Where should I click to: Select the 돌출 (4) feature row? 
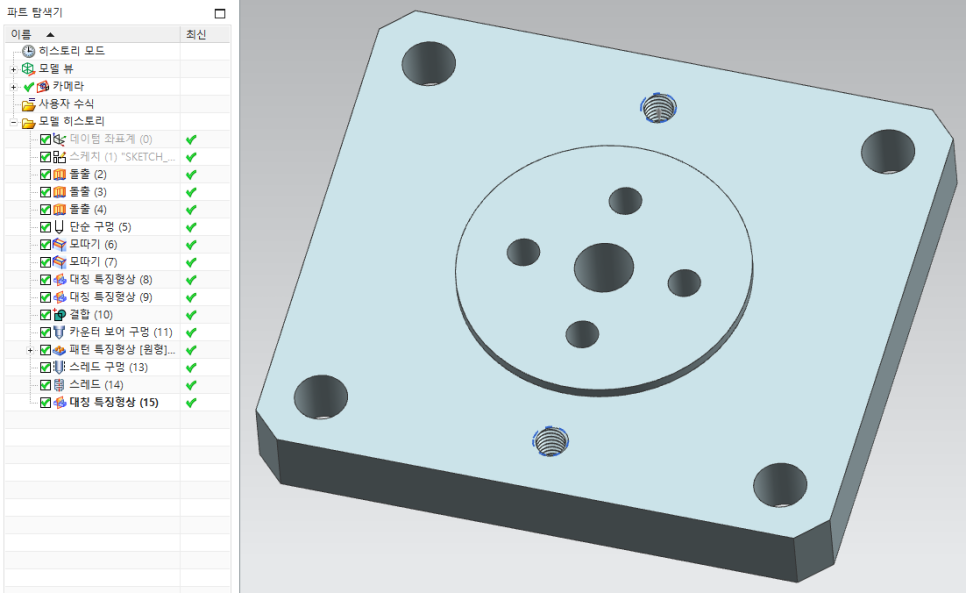point(117,209)
